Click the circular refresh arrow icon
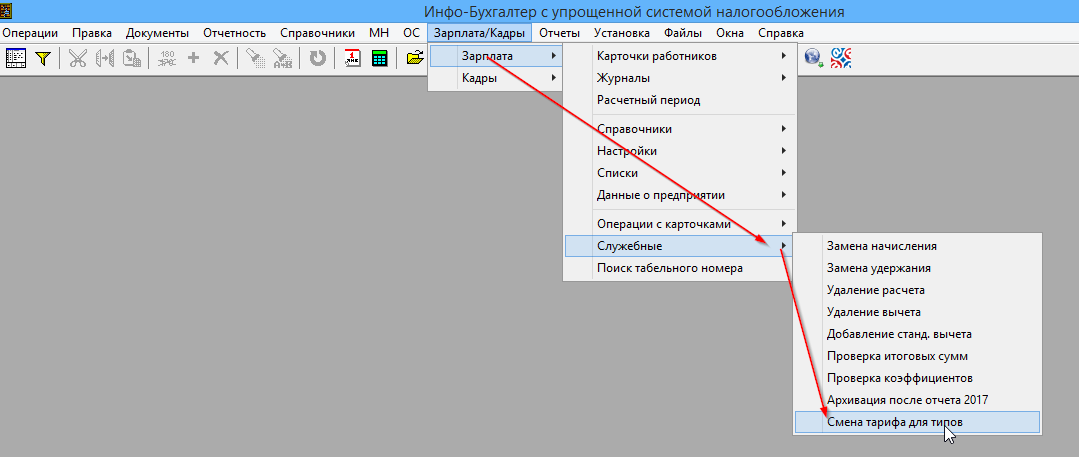Viewport: 1079px width, 457px height. (317, 58)
